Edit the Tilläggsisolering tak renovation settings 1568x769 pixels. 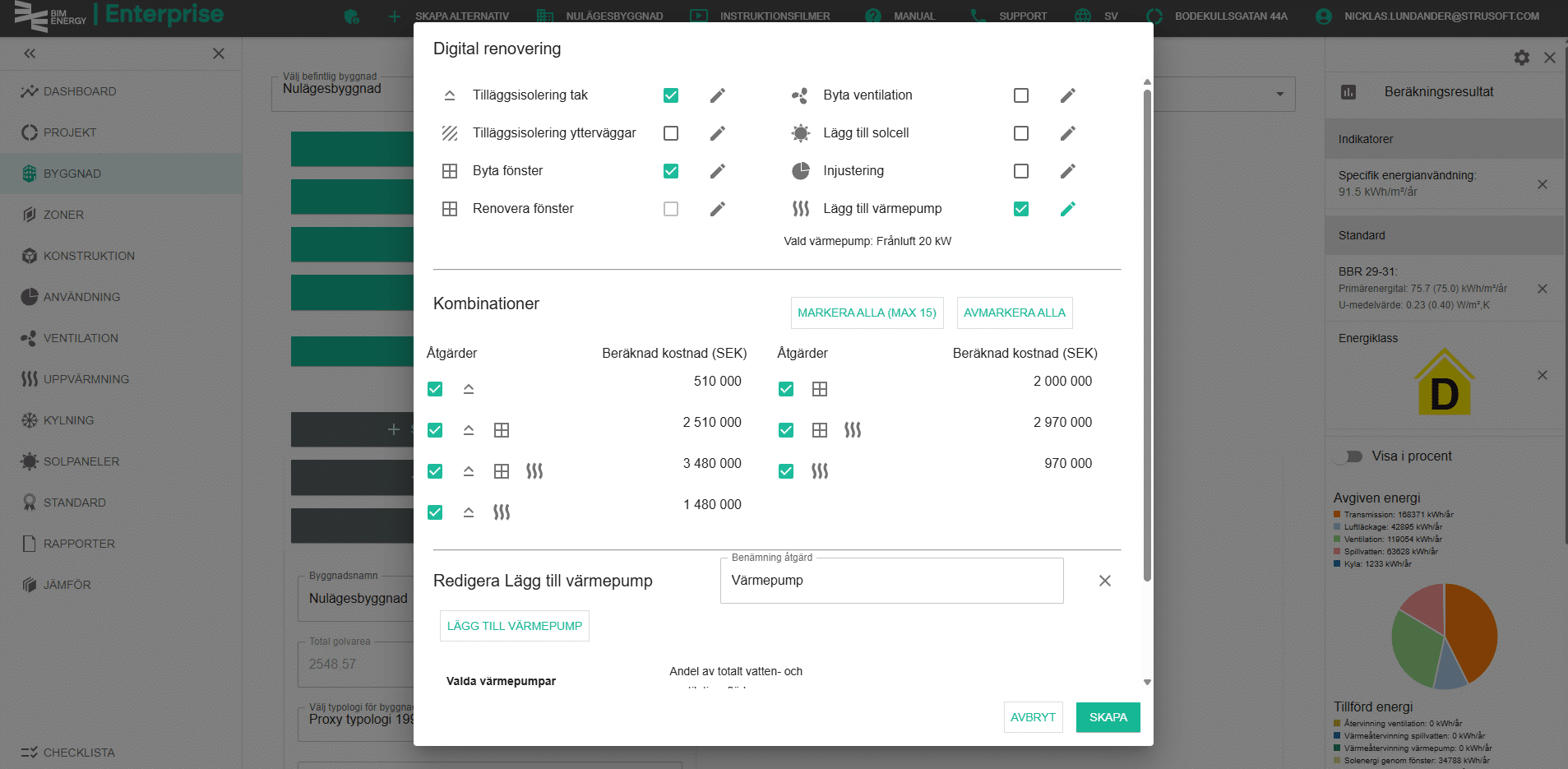coord(717,95)
